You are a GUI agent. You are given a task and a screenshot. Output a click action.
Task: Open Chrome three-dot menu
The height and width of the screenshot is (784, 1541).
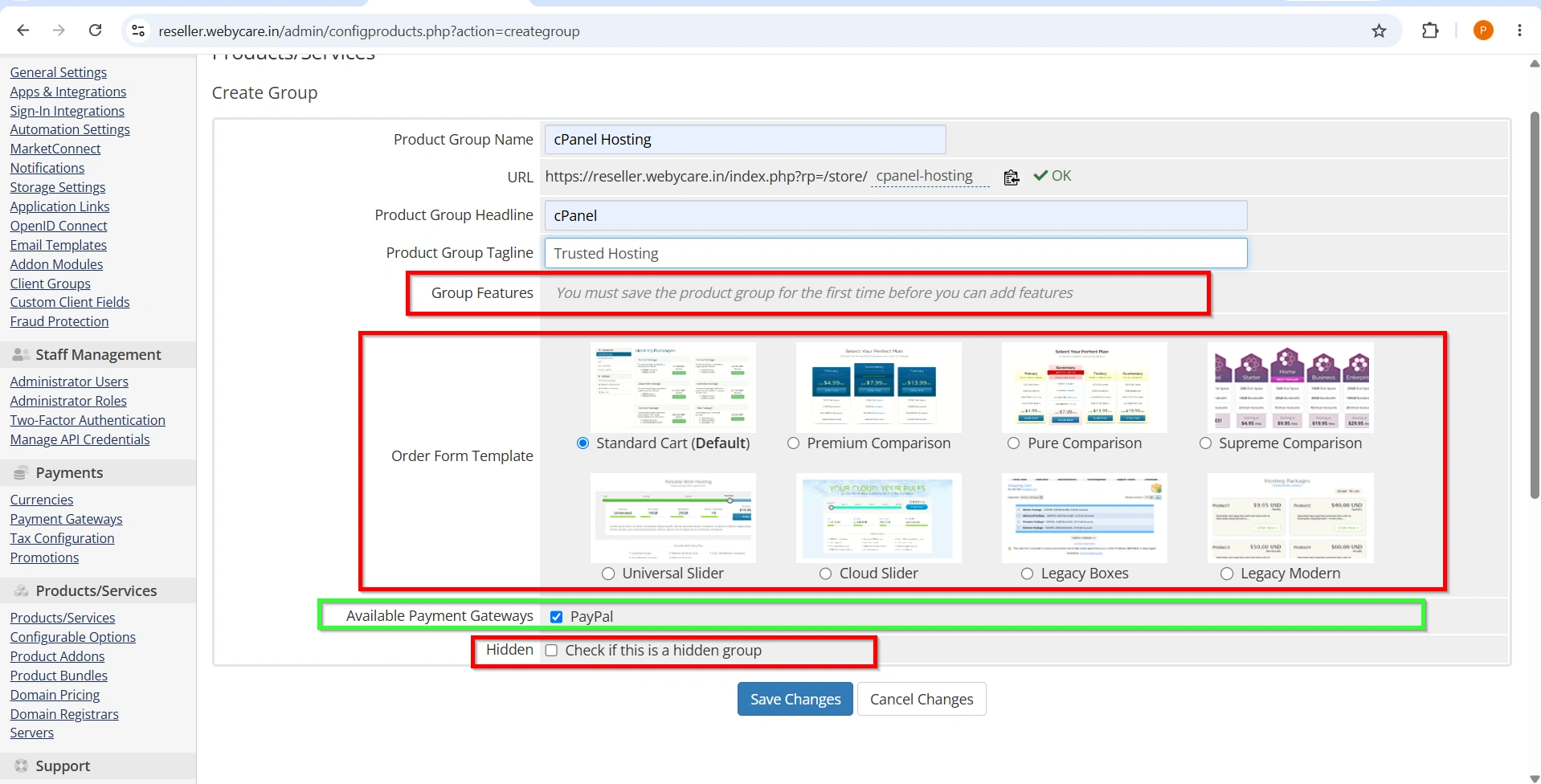tap(1519, 31)
